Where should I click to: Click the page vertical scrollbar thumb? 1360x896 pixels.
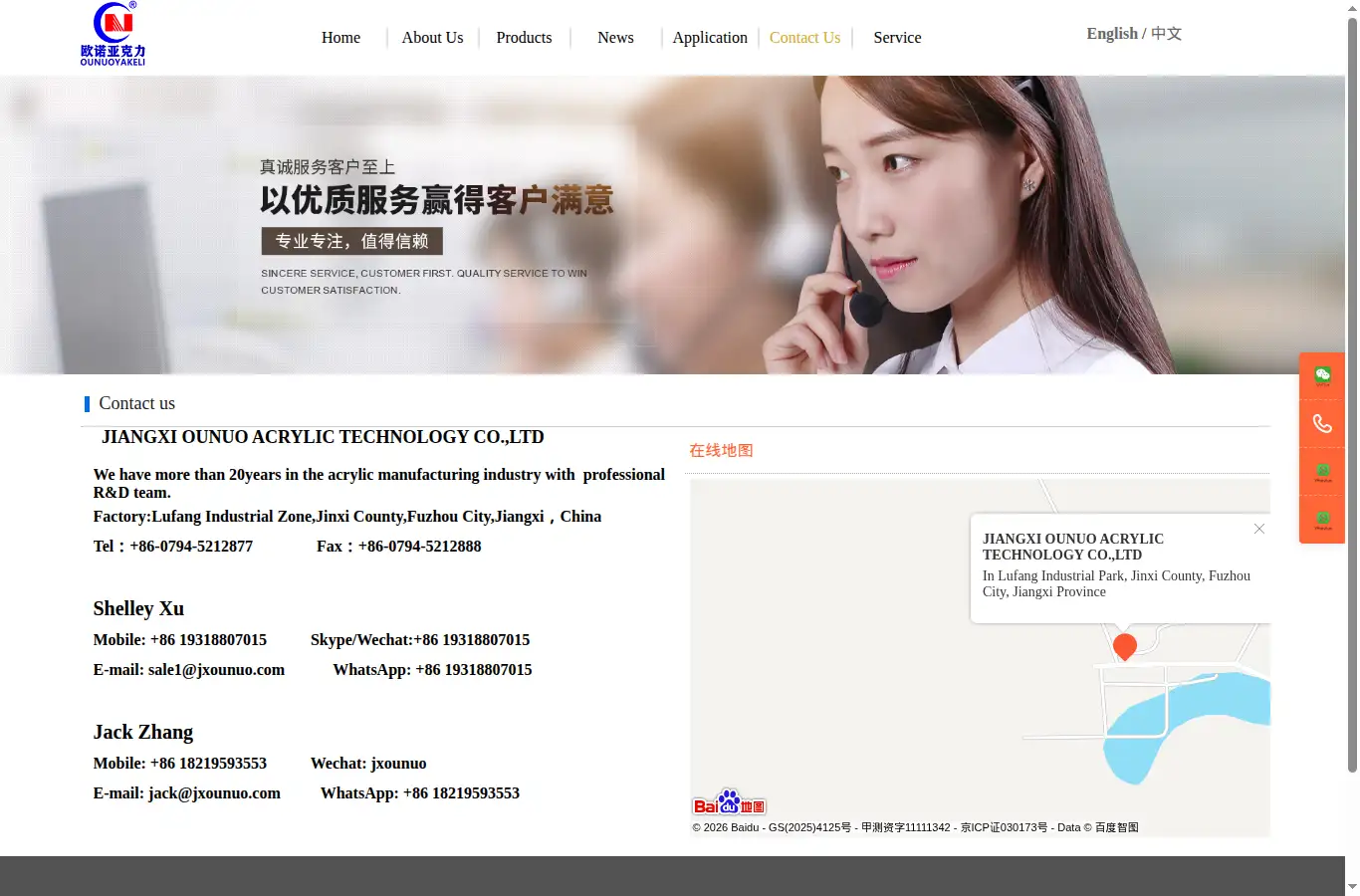pos(1352,394)
